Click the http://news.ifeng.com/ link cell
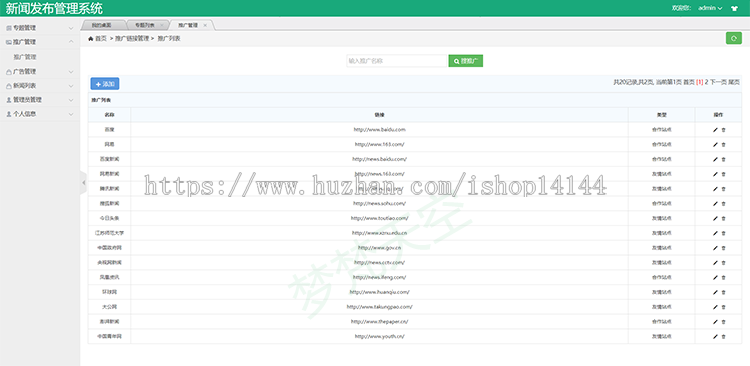The image size is (750, 366). [379, 277]
